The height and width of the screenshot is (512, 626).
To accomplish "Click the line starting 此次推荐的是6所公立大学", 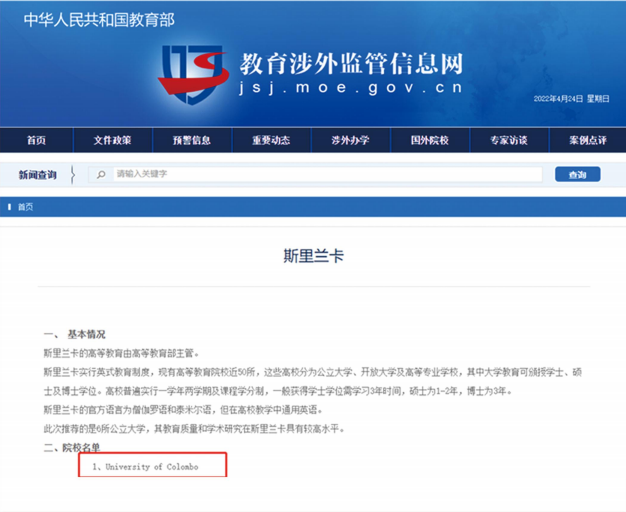I will point(194,429).
